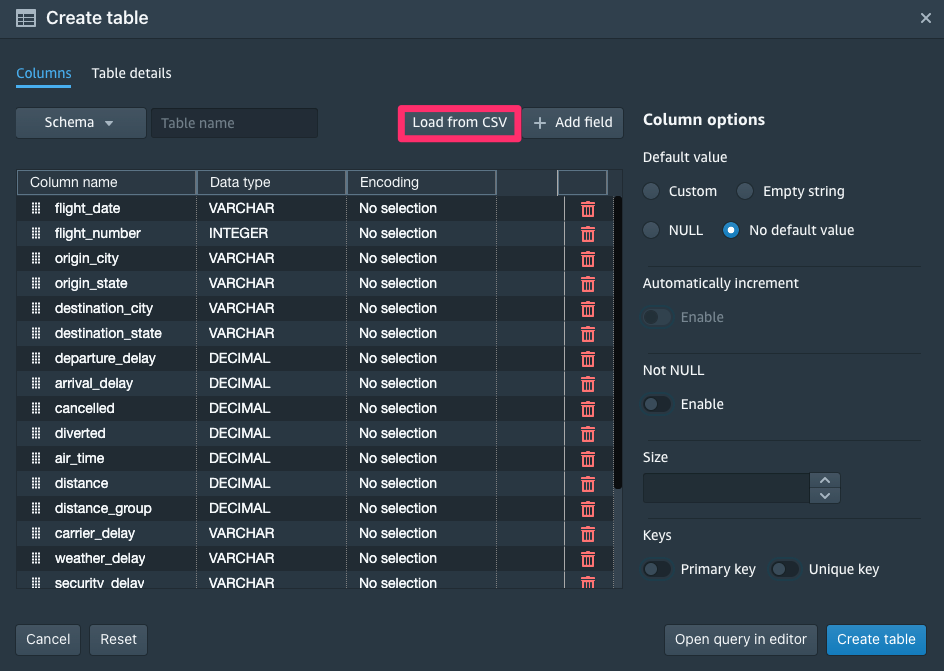Delete the flight_date column with trash icon
The height and width of the screenshot is (671, 944).
pyautogui.click(x=588, y=209)
